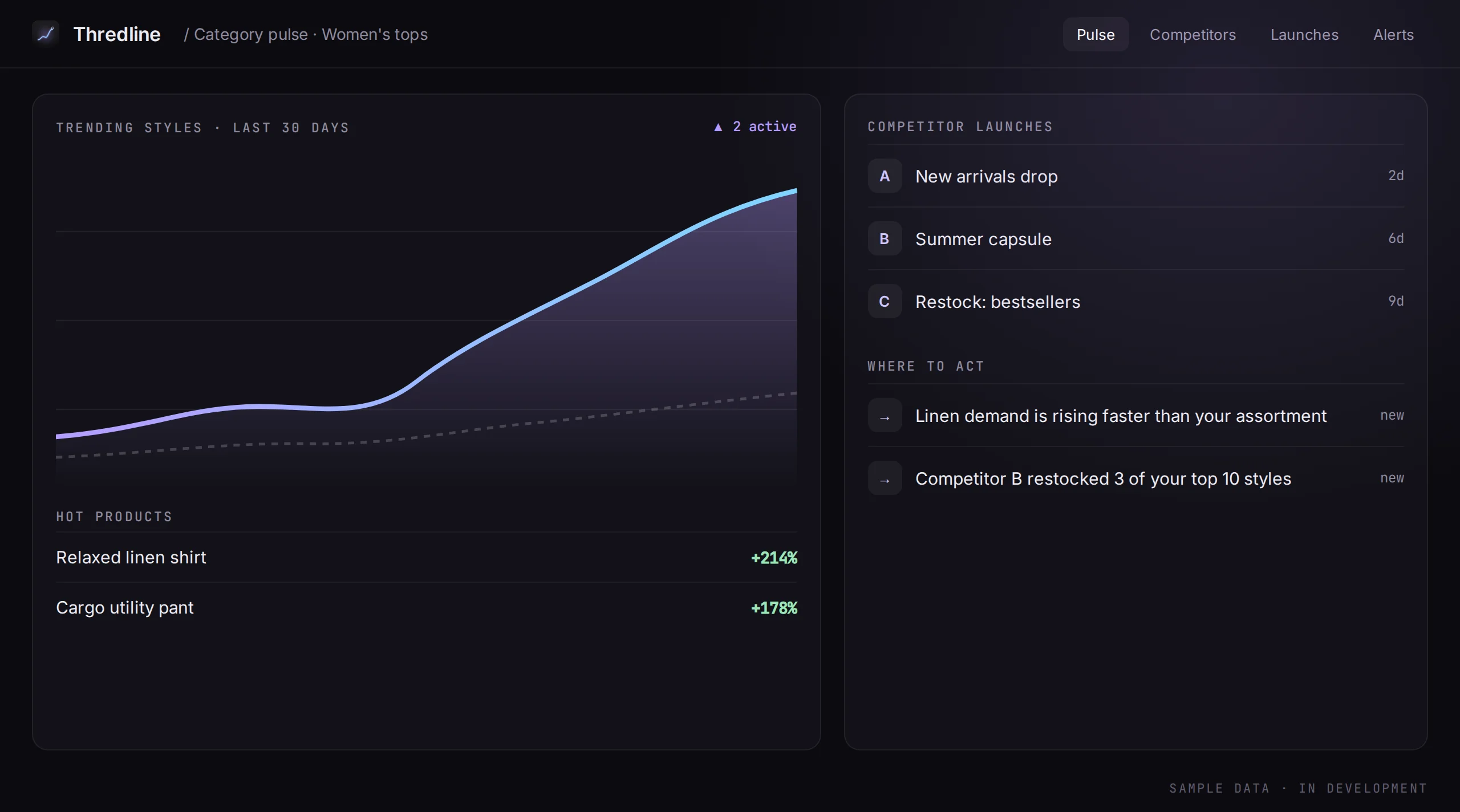The width and height of the screenshot is (1460, 812).
Task: Click the '2 active' indicator
Action: click(x=755, y=127)
